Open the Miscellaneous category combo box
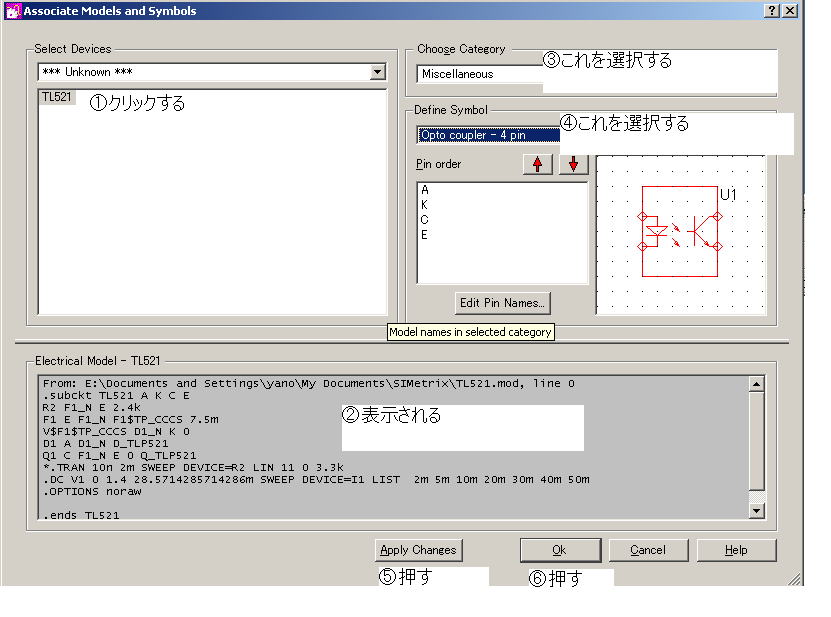Viewport: 831px width, 617px height. click(x=480, y=74)
